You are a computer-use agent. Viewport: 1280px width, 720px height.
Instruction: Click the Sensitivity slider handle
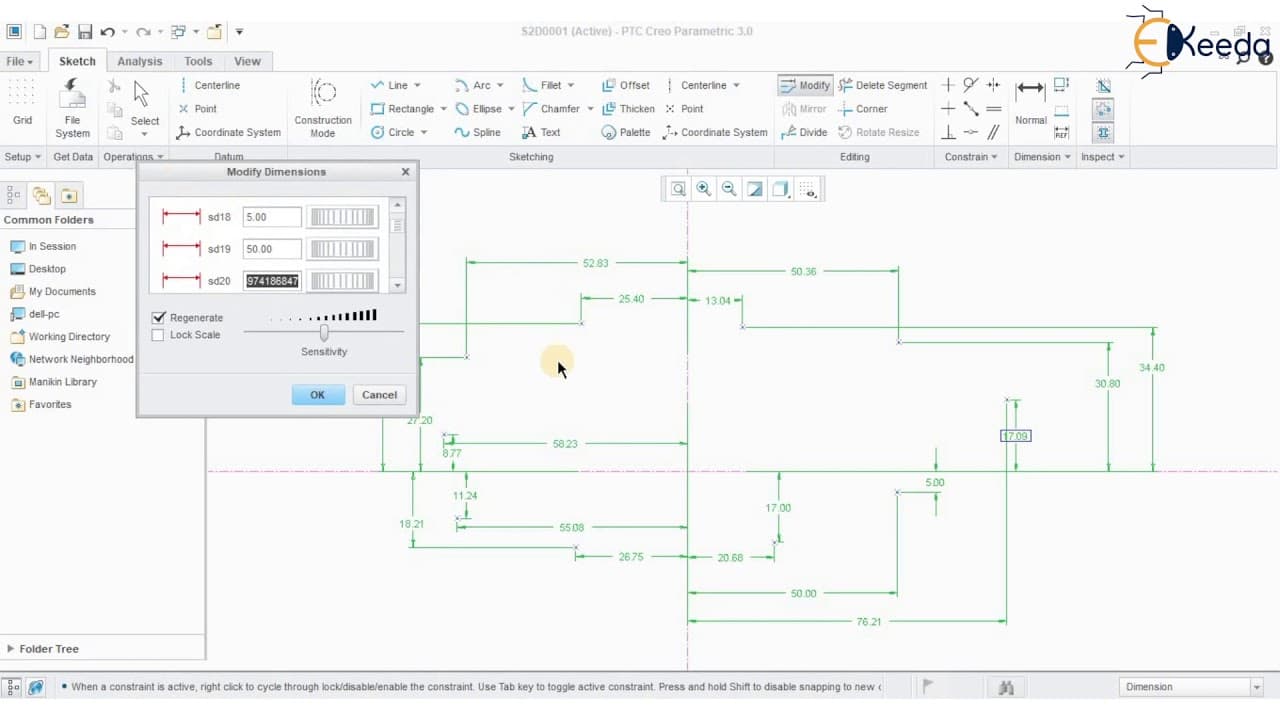coord(324,332)
